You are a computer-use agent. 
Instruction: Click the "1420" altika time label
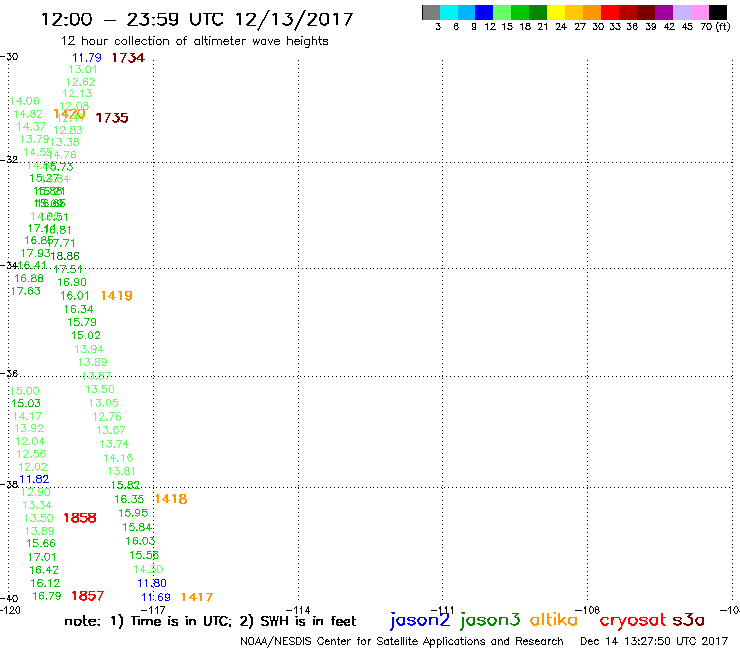pyautogui.click(x=69, y=114)
